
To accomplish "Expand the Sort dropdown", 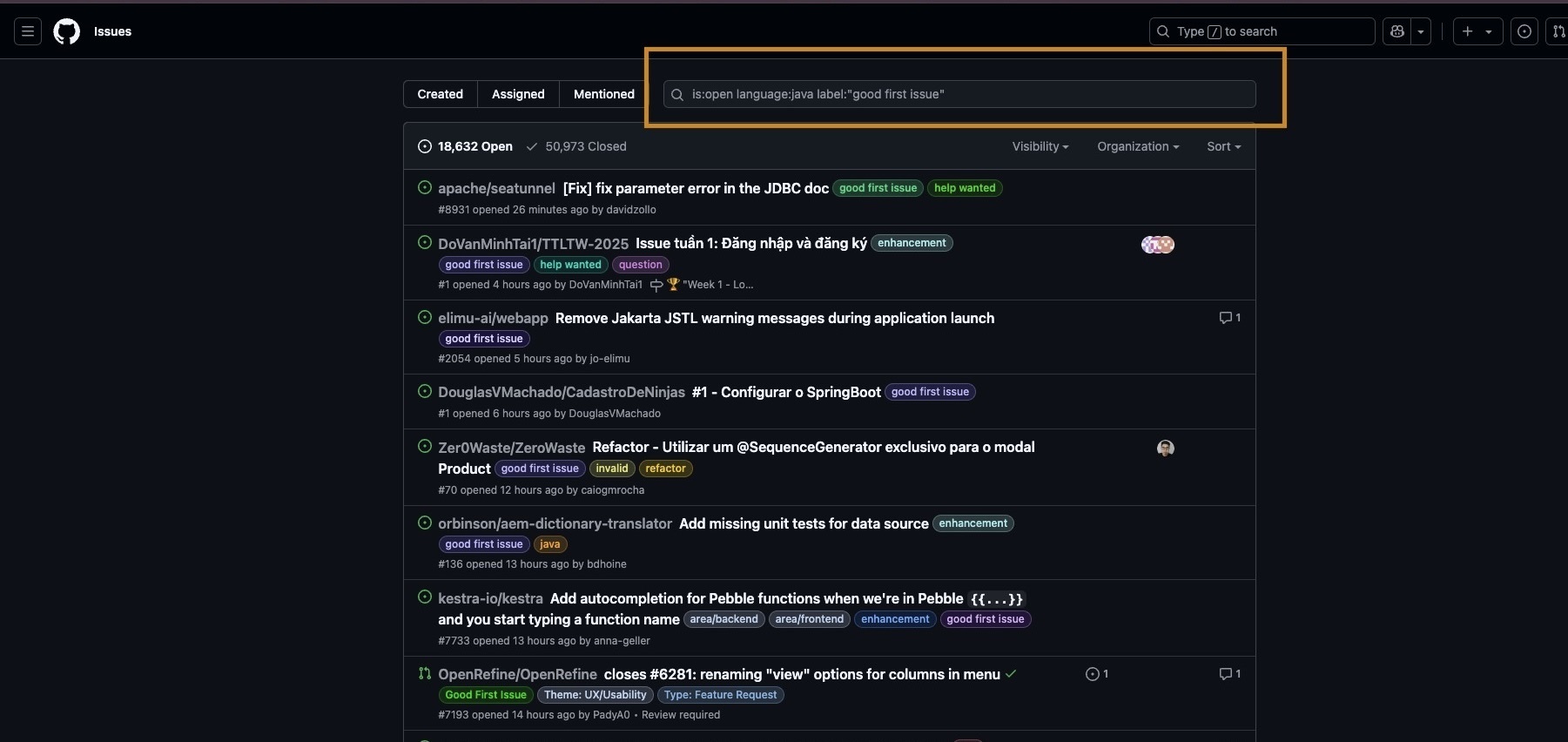I will coord(1223,146).
